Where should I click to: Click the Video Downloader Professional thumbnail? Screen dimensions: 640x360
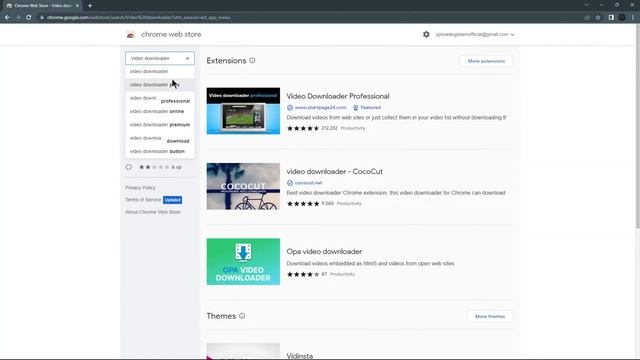243,111
